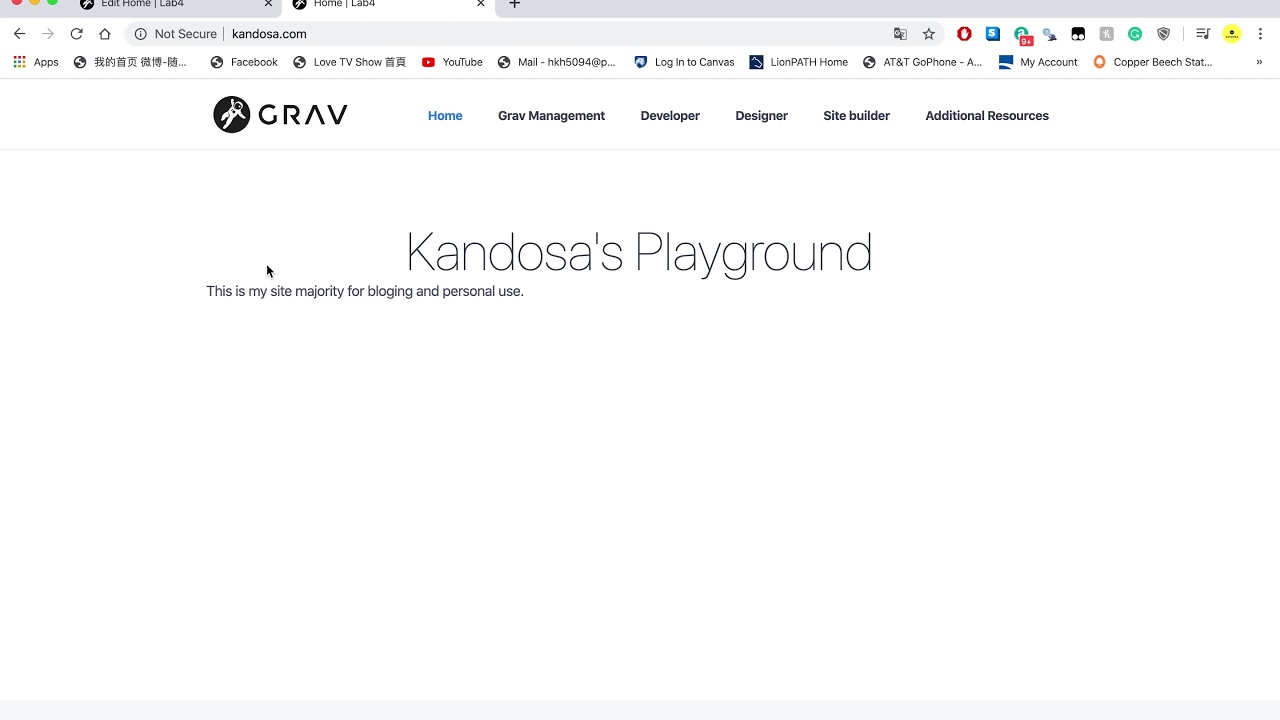Open the Grammarly extension icon

(x=1135, y=34)
